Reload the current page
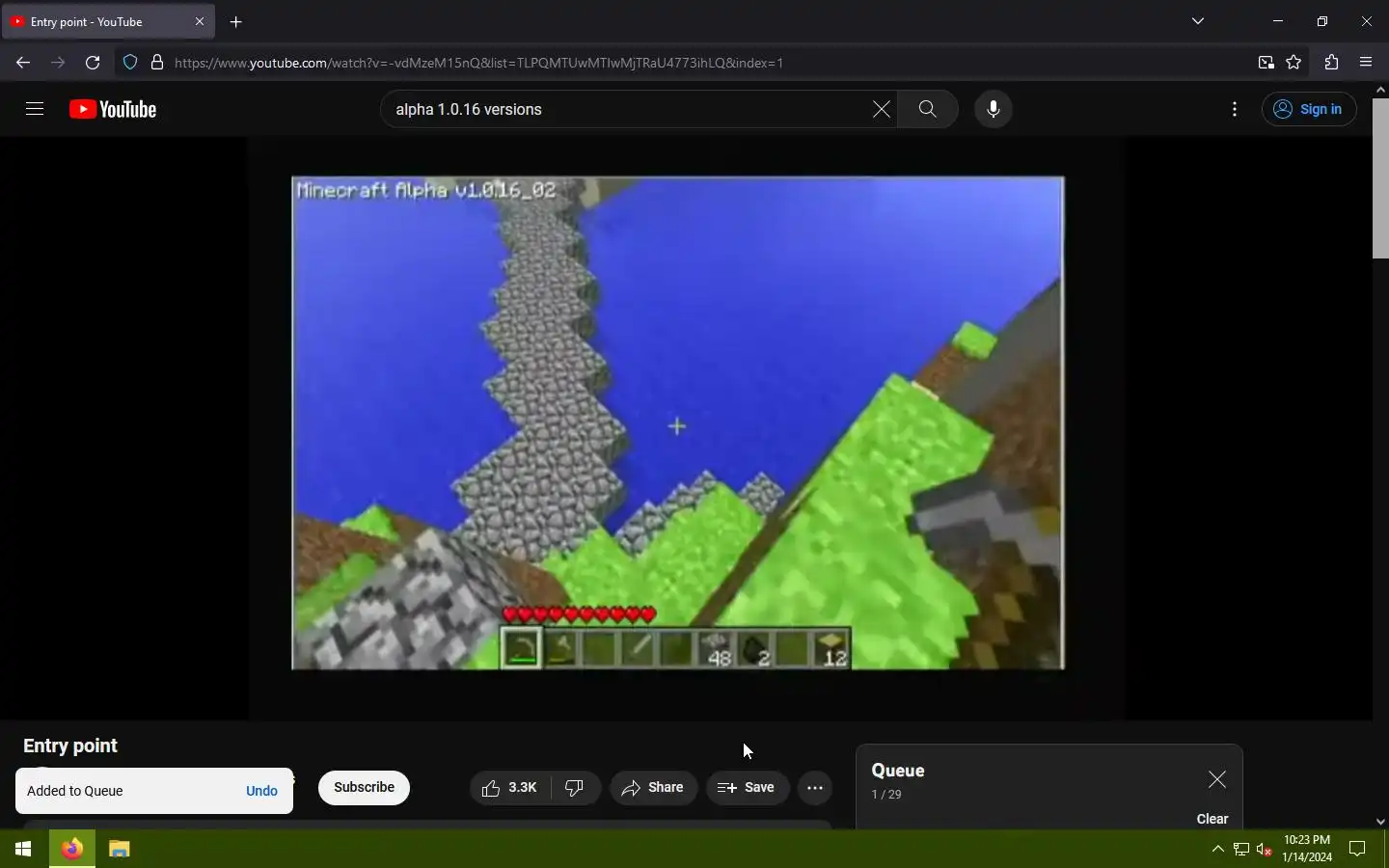Image resolution: width=1389 pixels, height=868 pixels. tap(93, 63)
